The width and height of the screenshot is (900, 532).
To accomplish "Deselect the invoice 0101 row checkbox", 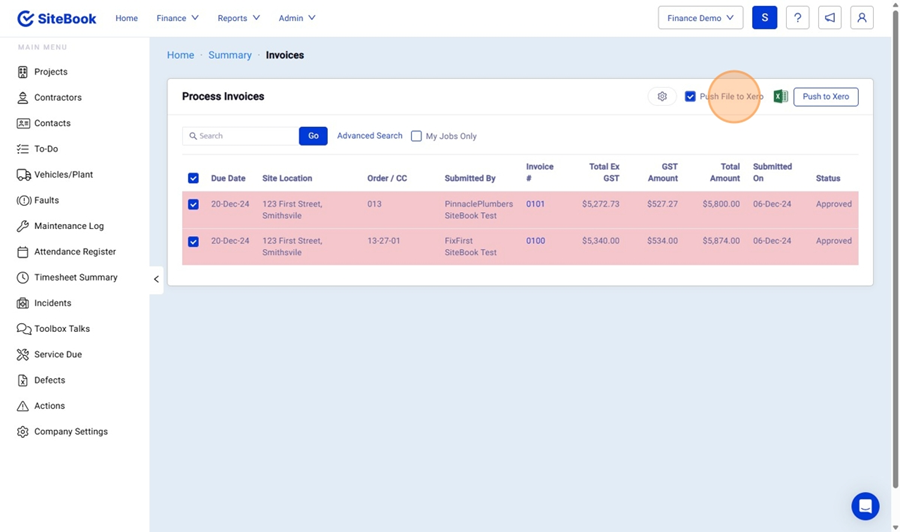I will [193, 204].
